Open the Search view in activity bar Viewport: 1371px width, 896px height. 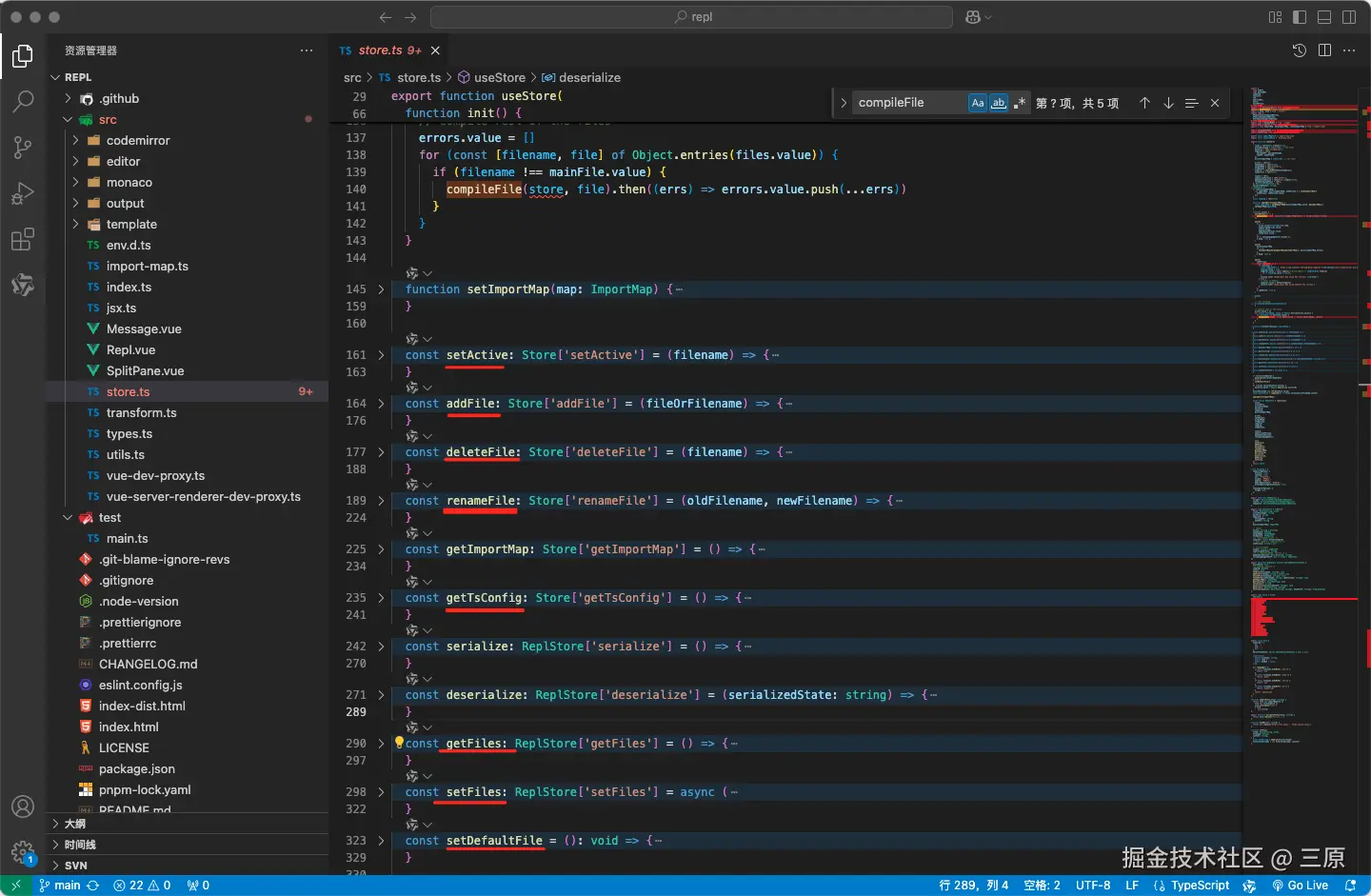23,101
